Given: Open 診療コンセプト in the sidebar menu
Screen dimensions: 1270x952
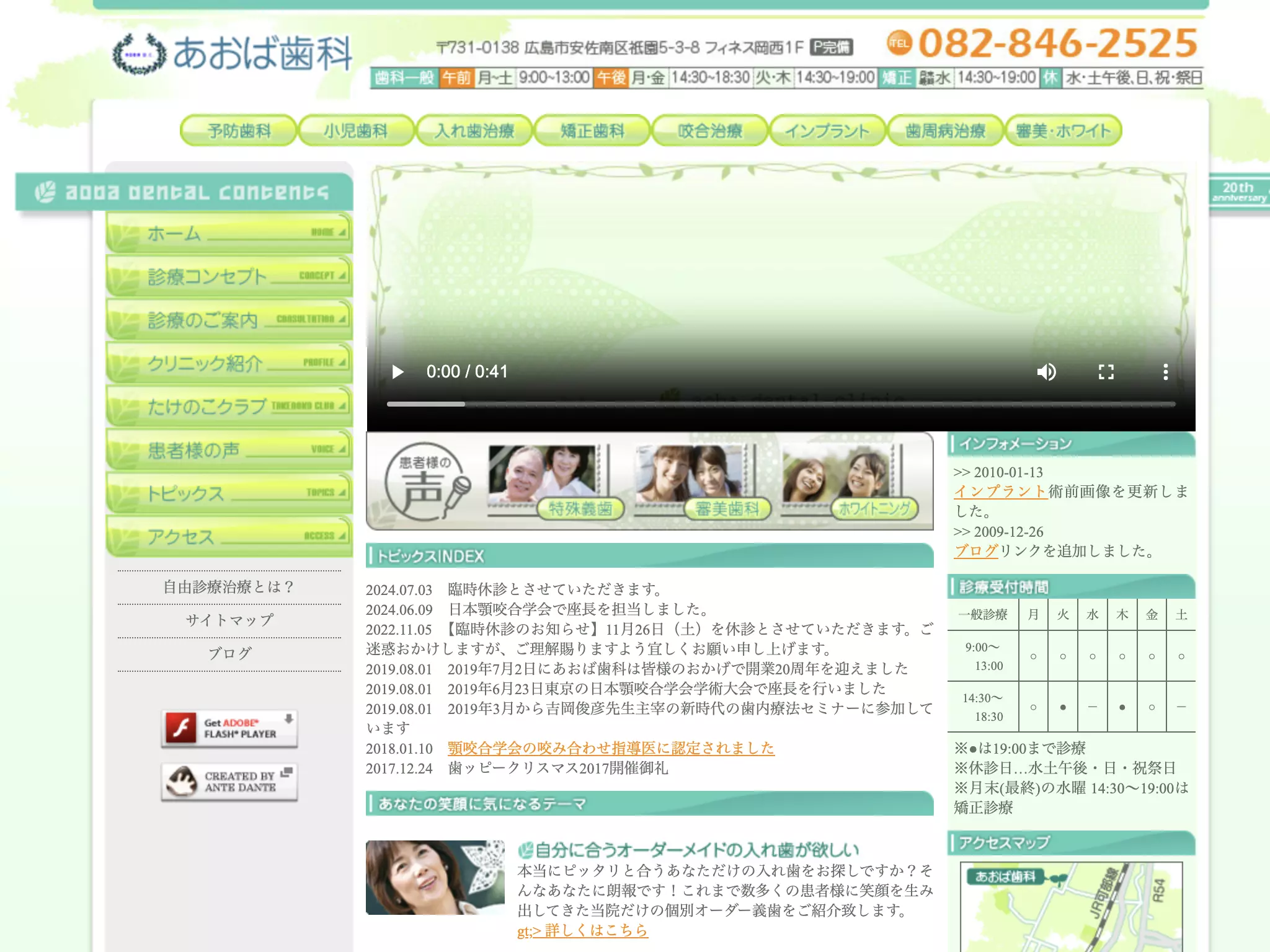Looking at the screenshot, I should pos(229,276).
